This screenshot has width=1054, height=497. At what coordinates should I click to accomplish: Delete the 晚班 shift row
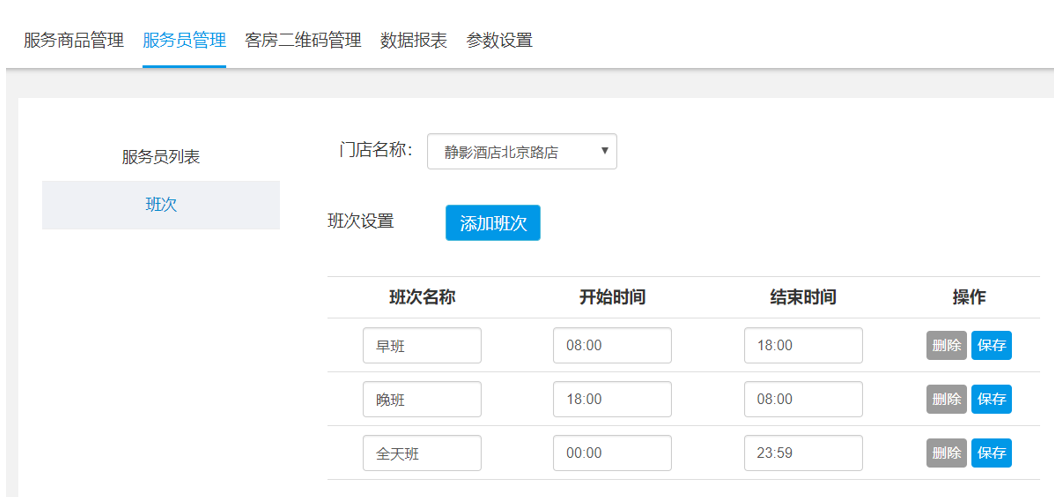coord(946,399)
